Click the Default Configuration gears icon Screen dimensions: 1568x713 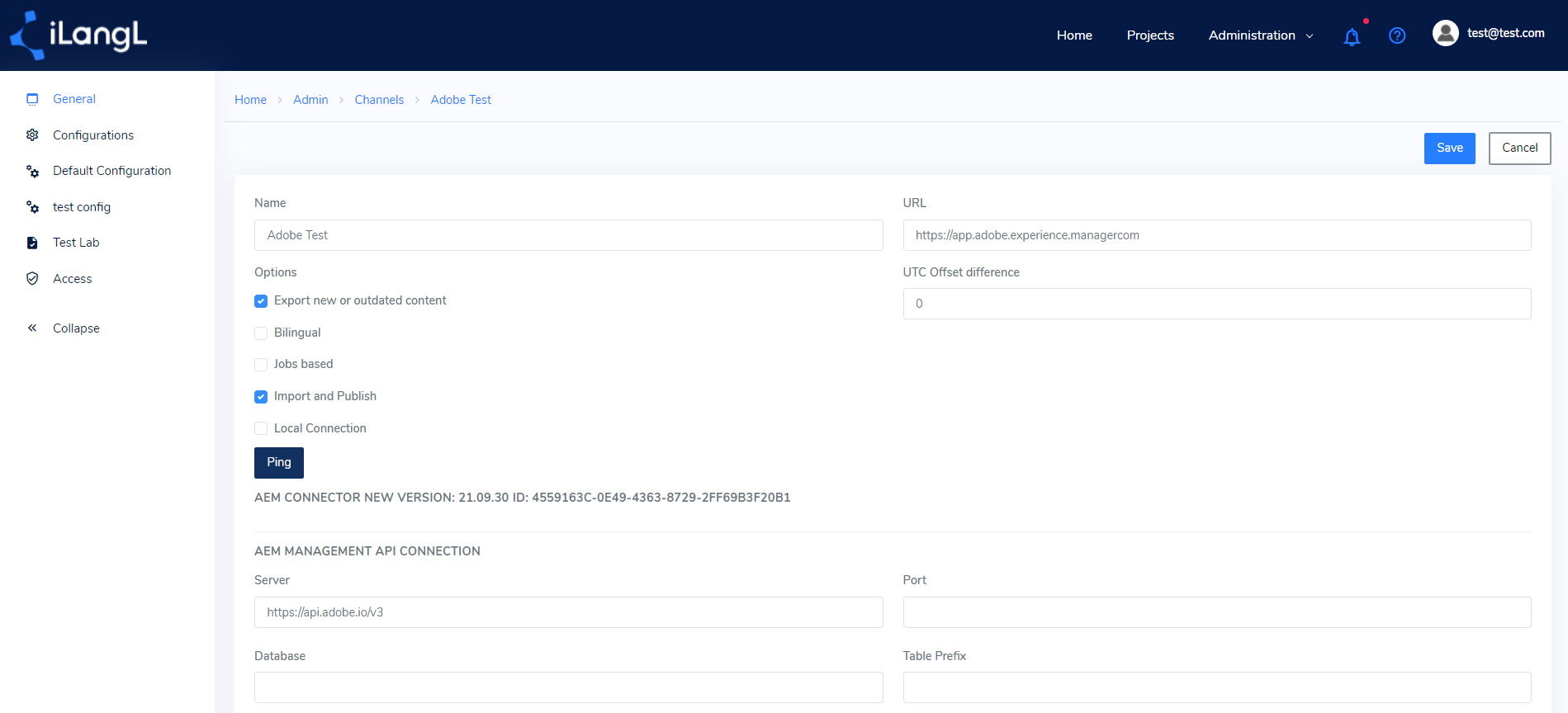pos(32,171)
